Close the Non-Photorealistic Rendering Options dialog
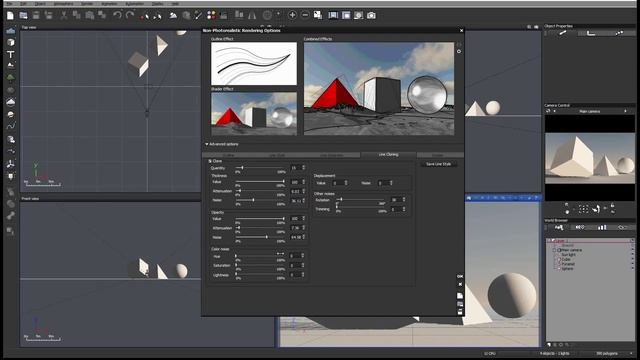This screenshot has width=640, height=360. (x=462, y=31)
